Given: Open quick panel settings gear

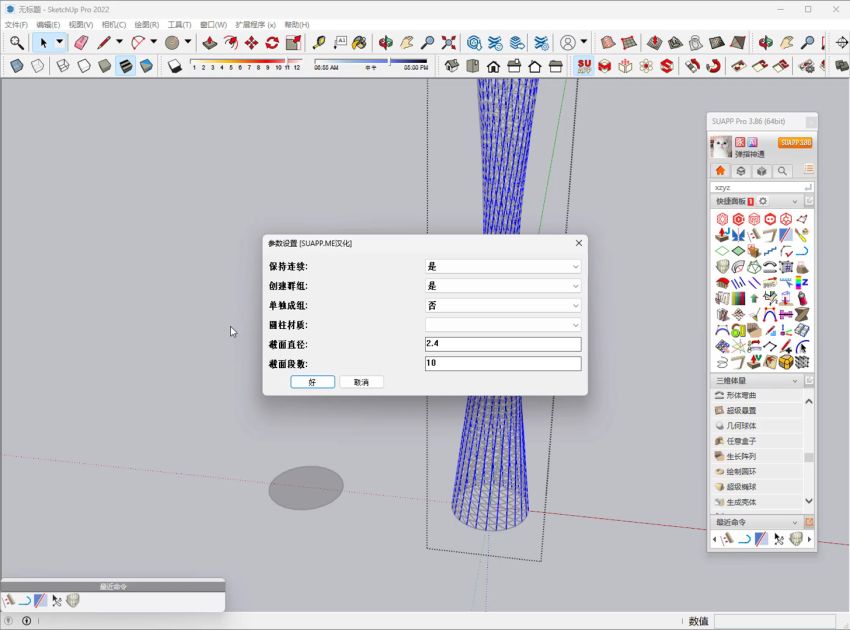Looking at the screenshot, I should [x=763, y=201].
